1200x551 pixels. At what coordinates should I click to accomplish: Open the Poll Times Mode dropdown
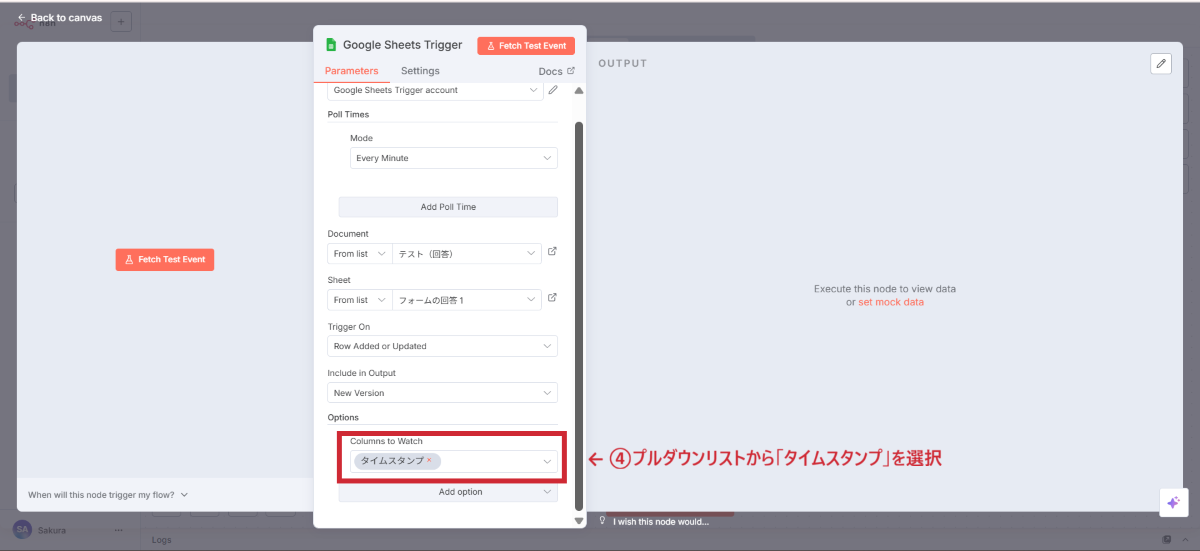point(453,158)
